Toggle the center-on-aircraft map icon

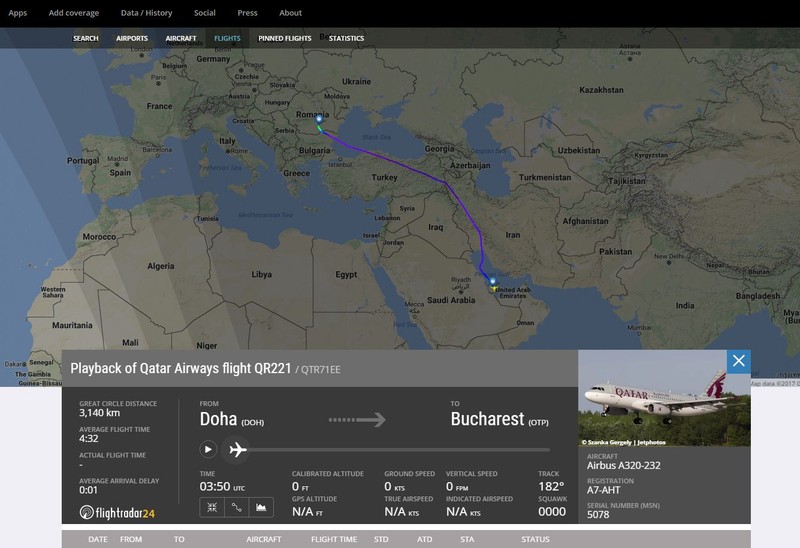click(x=212, y=507)
